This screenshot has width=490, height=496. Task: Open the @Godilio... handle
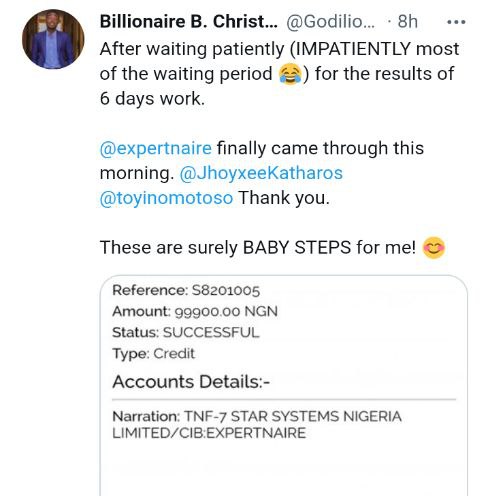[x=330, y=22]
